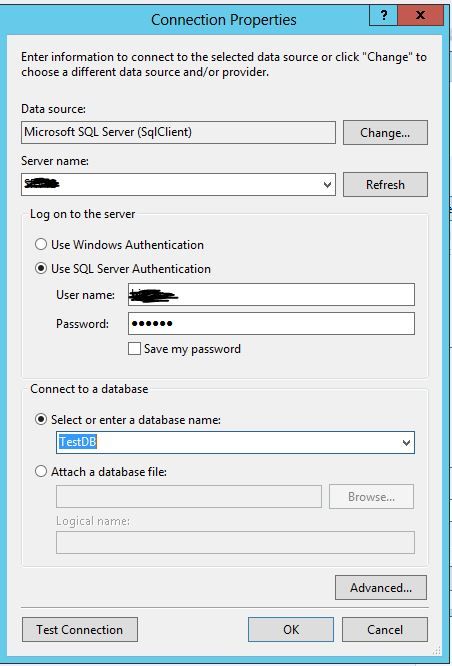Enable Save my password checkbox
The image size is (452, 666).
pyautogui.click(x=134, y=349)
